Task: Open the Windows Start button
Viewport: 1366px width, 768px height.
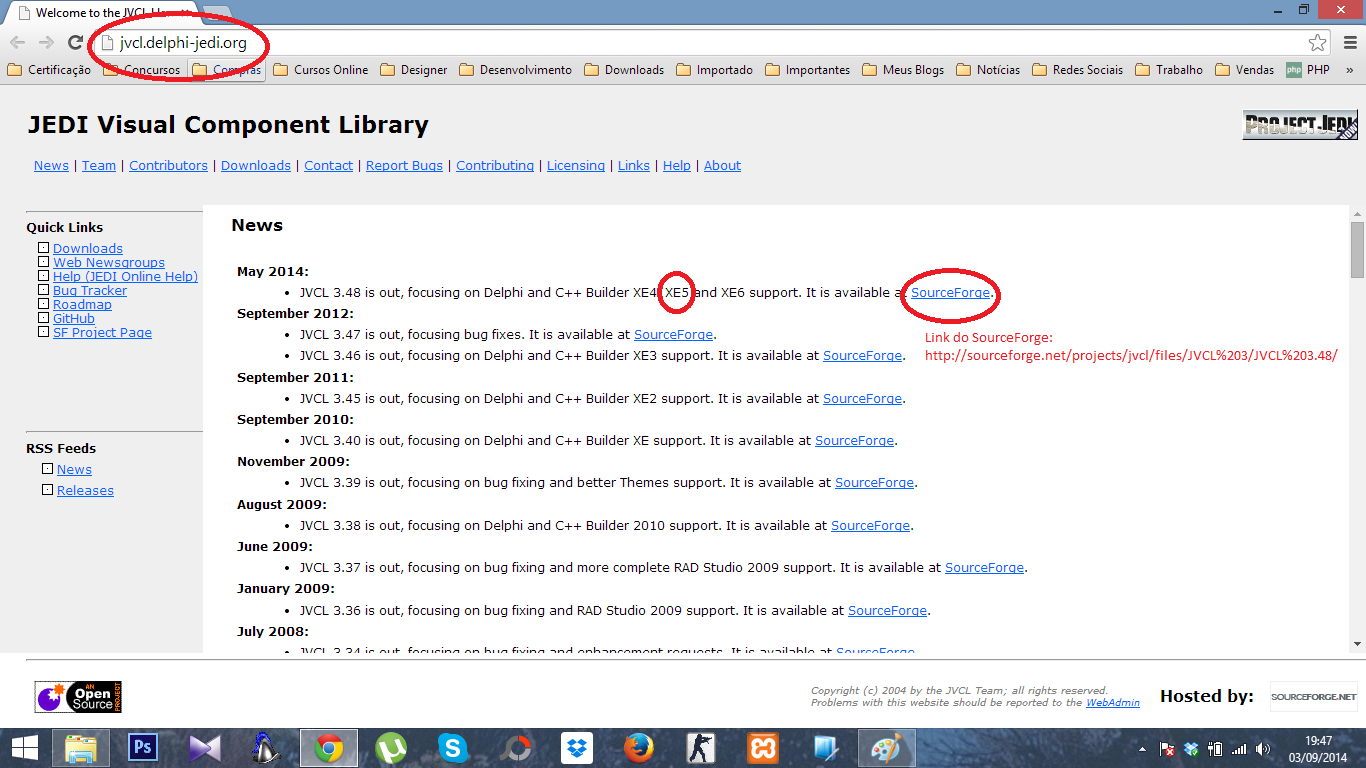Action: tap(24, 748)
